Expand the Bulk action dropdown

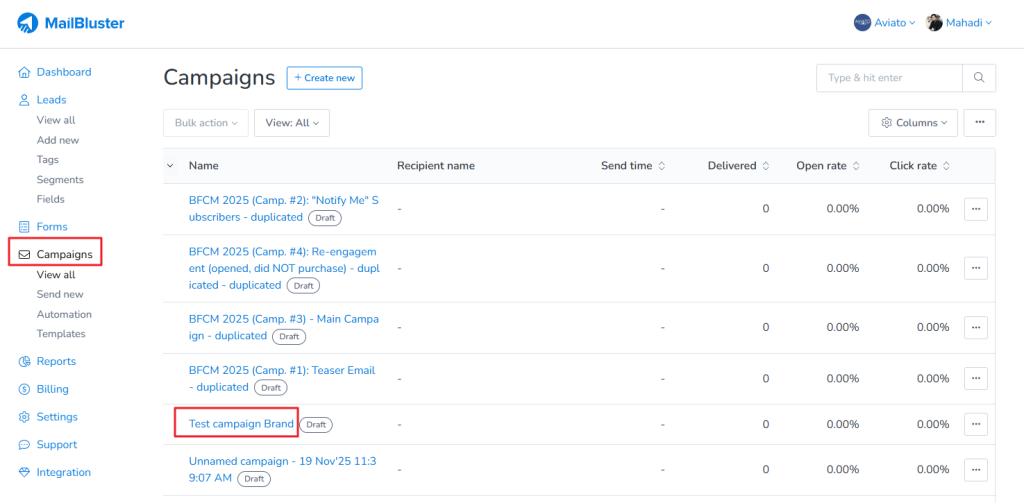[x=205, y=123]
